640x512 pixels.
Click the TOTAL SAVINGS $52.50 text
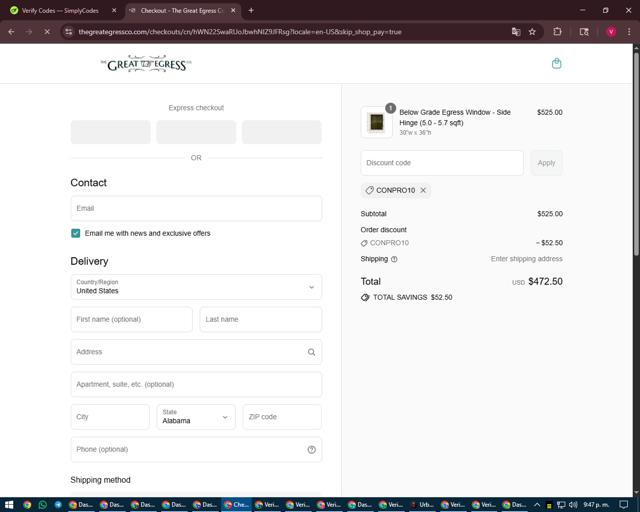pos(412,297)
